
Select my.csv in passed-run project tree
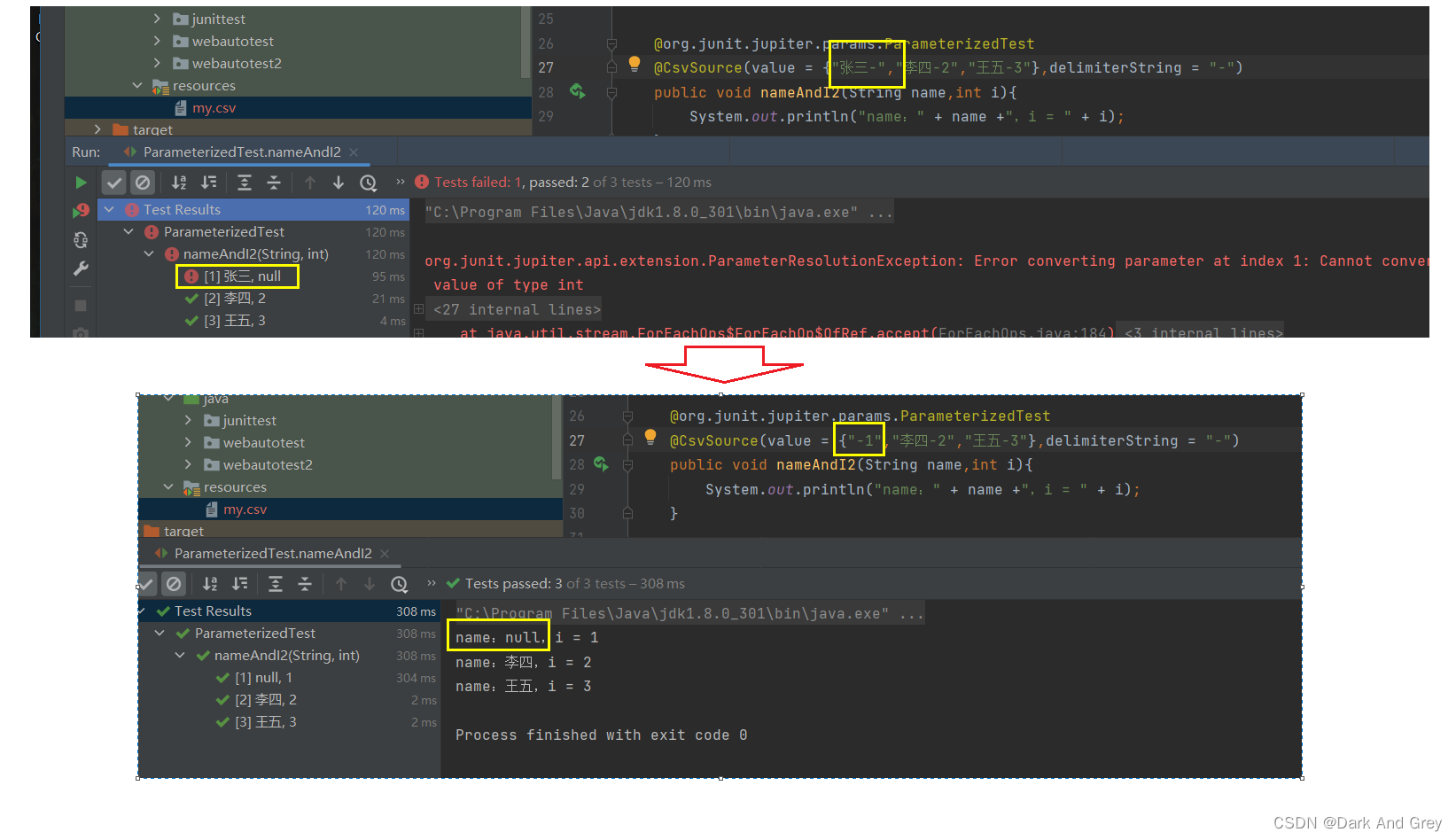point(351,509)
